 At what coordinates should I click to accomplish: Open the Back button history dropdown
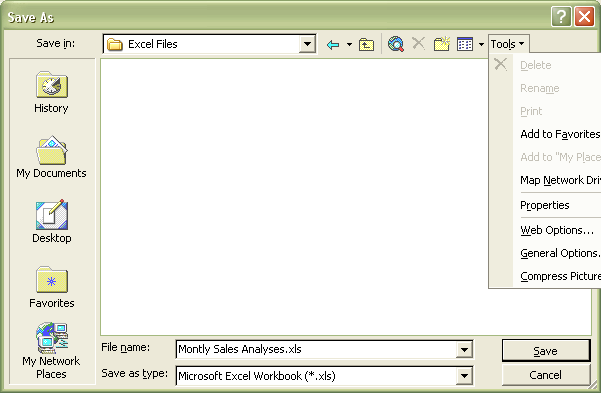point(349,44)
